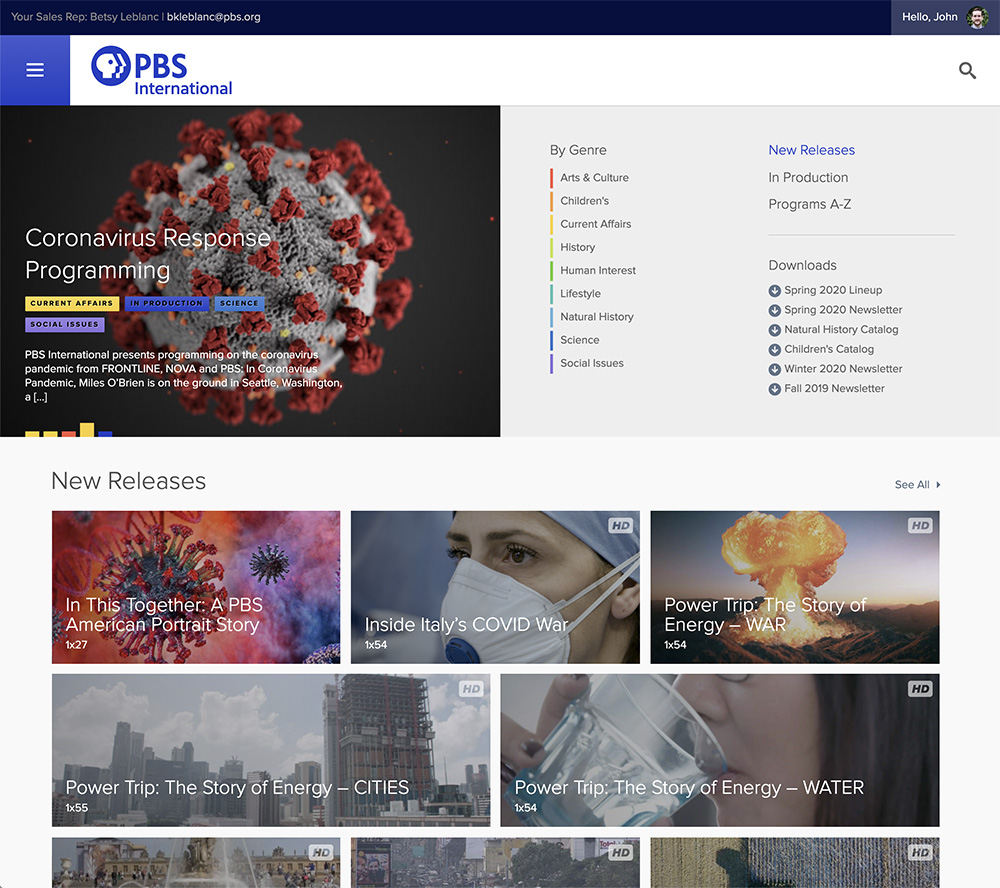The image size is (1000, 888).
Task: Click the Social Issues tag badge
Action: pos(65,325)
